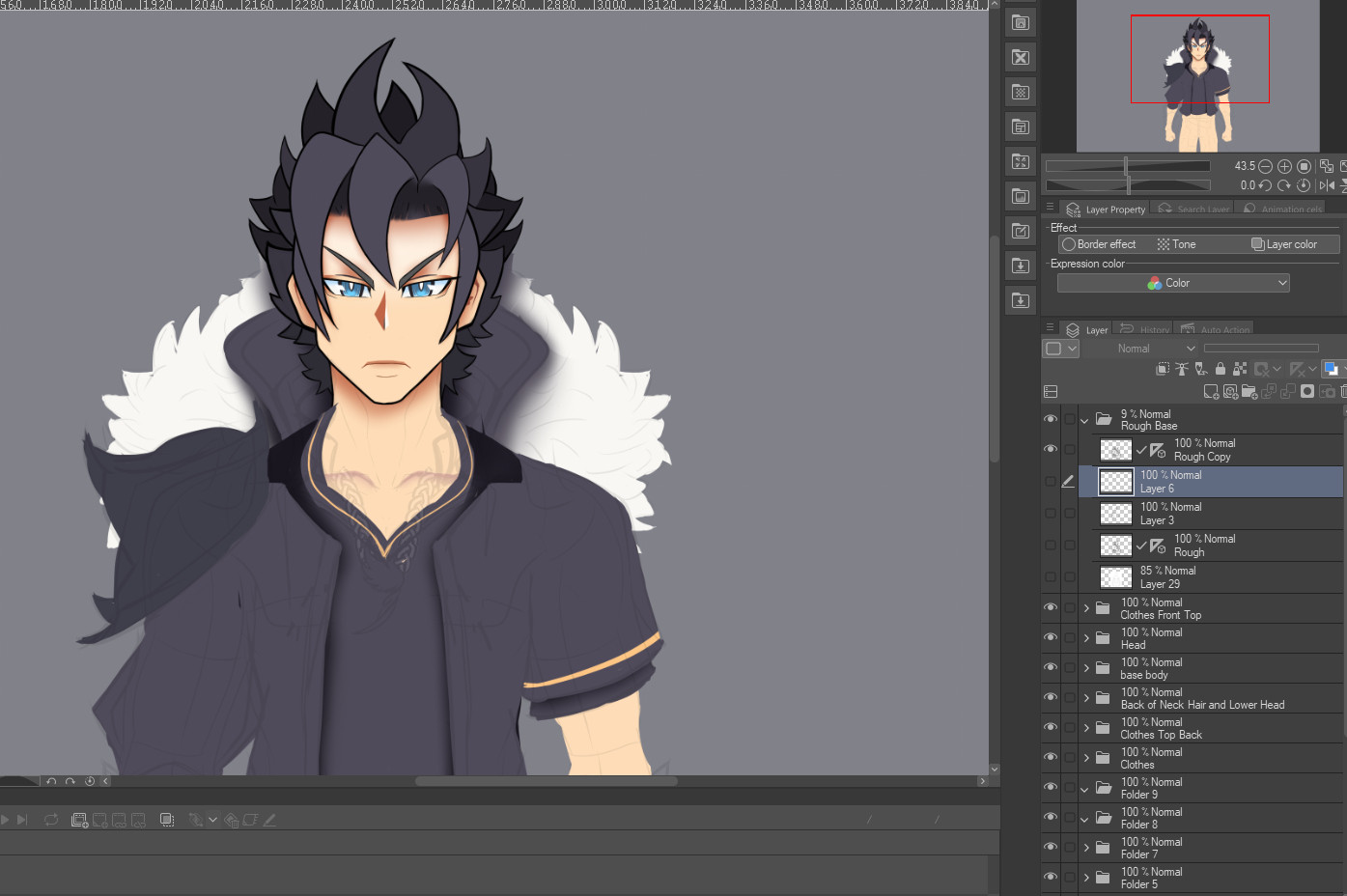
Task: Open the Normal blending mode dropdown
Action: [1140, 349]
